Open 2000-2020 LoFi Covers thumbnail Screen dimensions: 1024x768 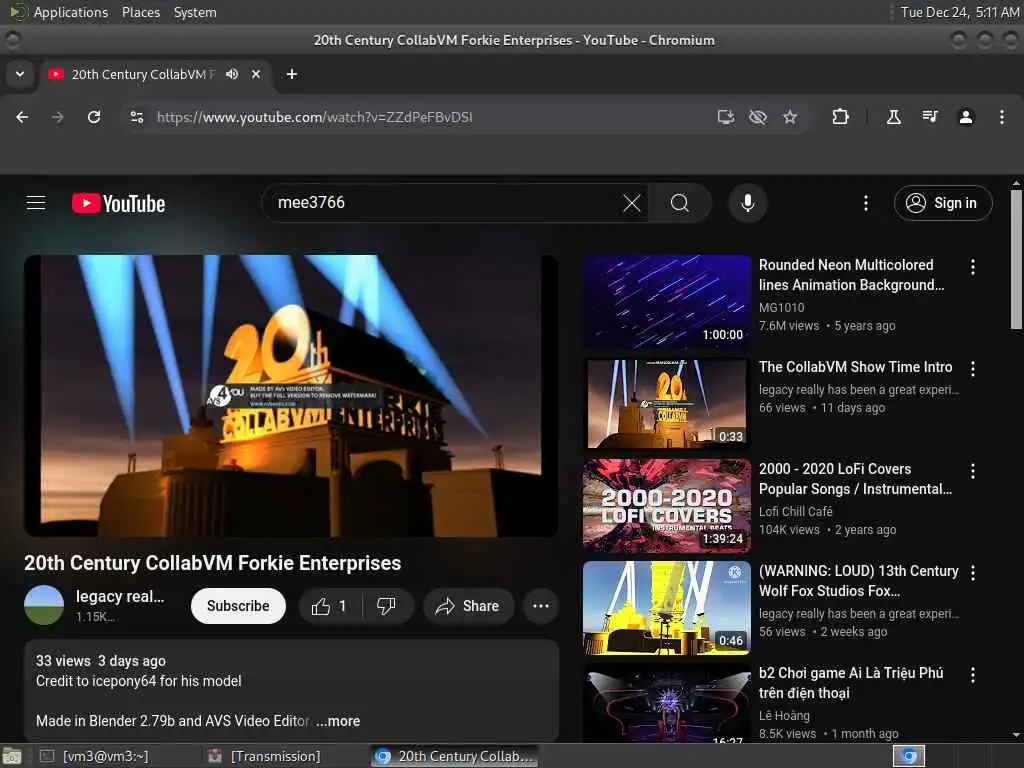click(x=667, y=505)
